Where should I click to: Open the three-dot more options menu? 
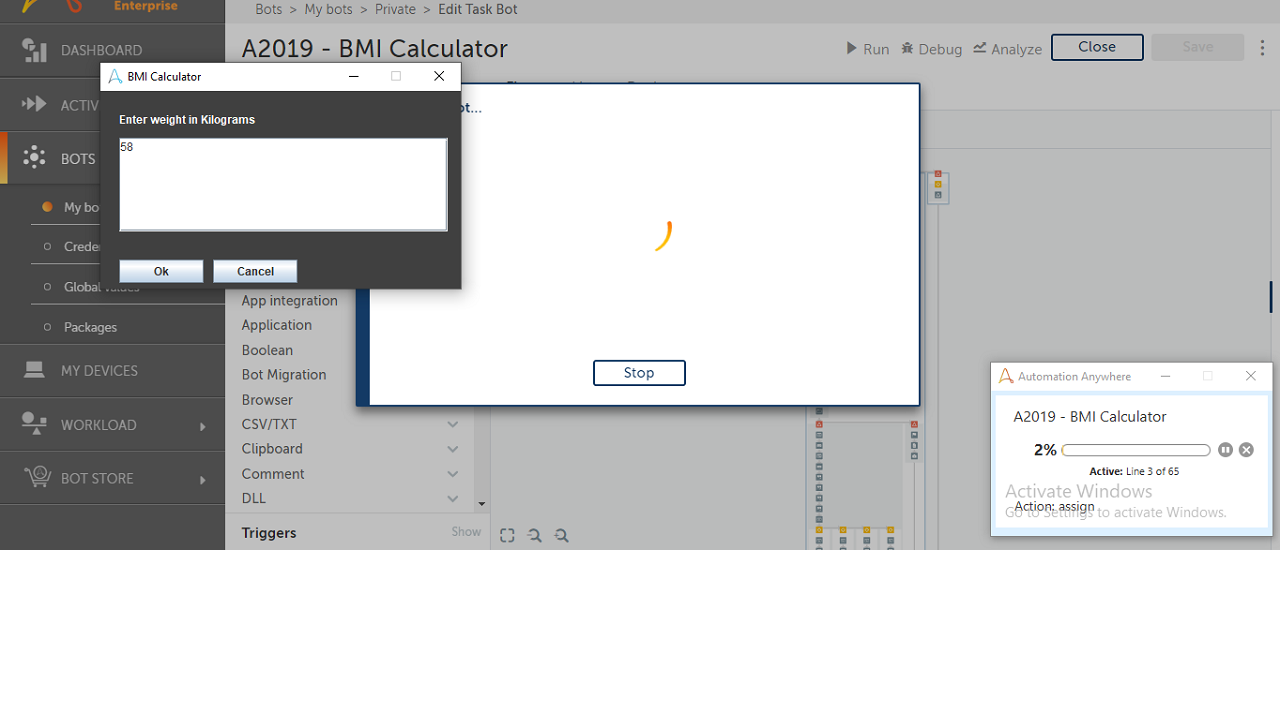click(x=1262, y=48)
